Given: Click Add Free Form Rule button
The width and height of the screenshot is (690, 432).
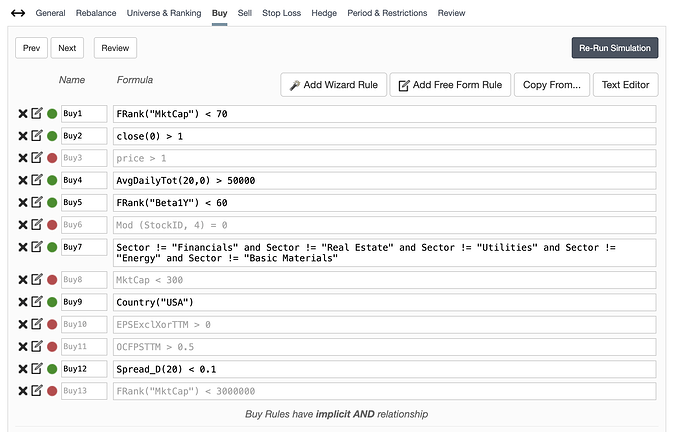Looking at the screenshot, I should pos(449,85).
